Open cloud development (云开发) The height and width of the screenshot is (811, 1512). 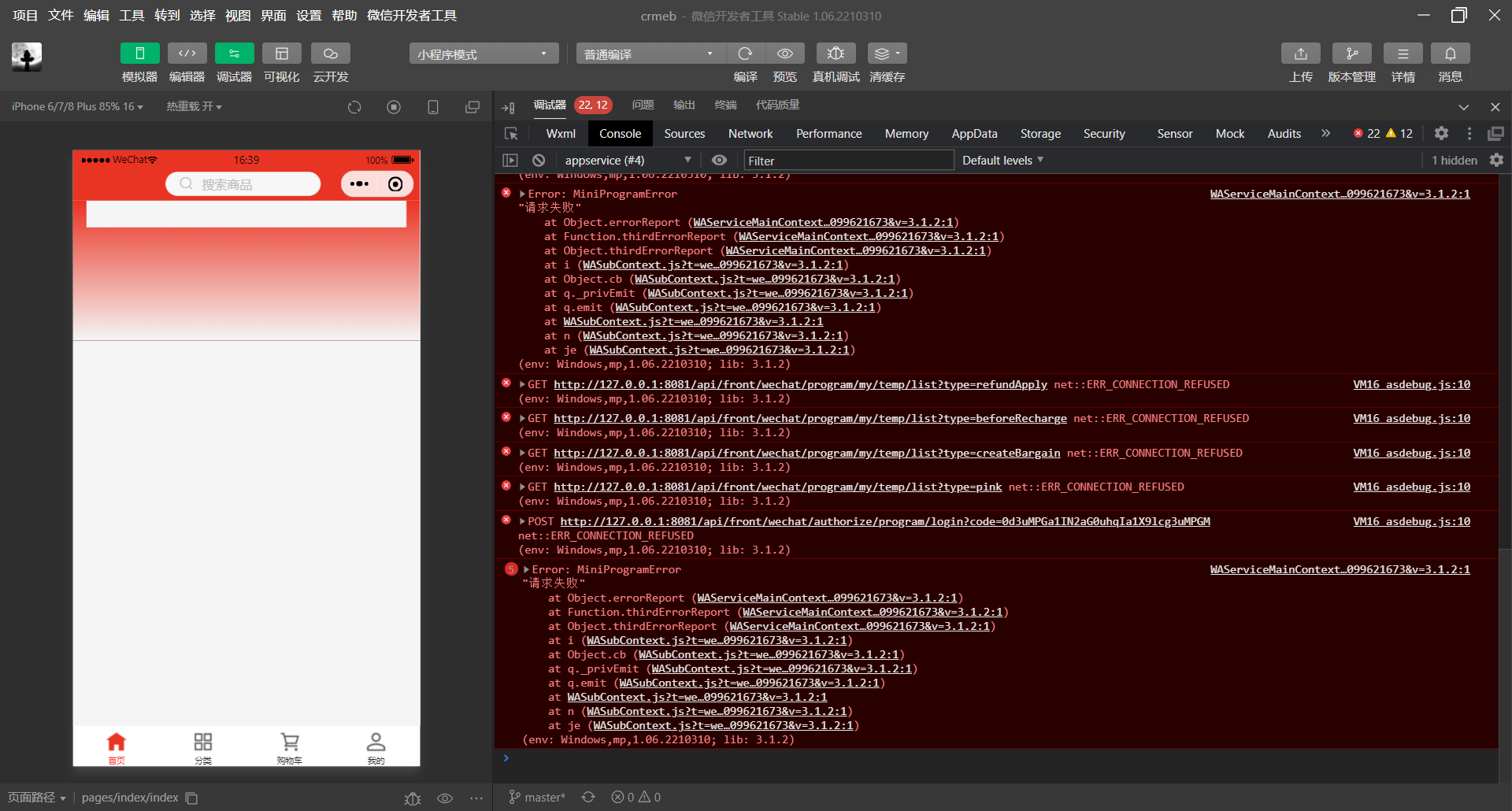tap(330, 54)
